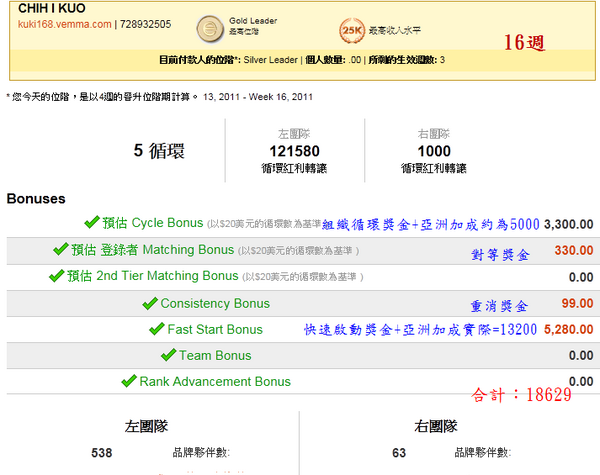Image resolution: width=600 pixels, height=475 pixels.
Task: Open the 預估 2nd Tier Matching Bonus link
Action: pyautogui.click(x=153, y=276)
